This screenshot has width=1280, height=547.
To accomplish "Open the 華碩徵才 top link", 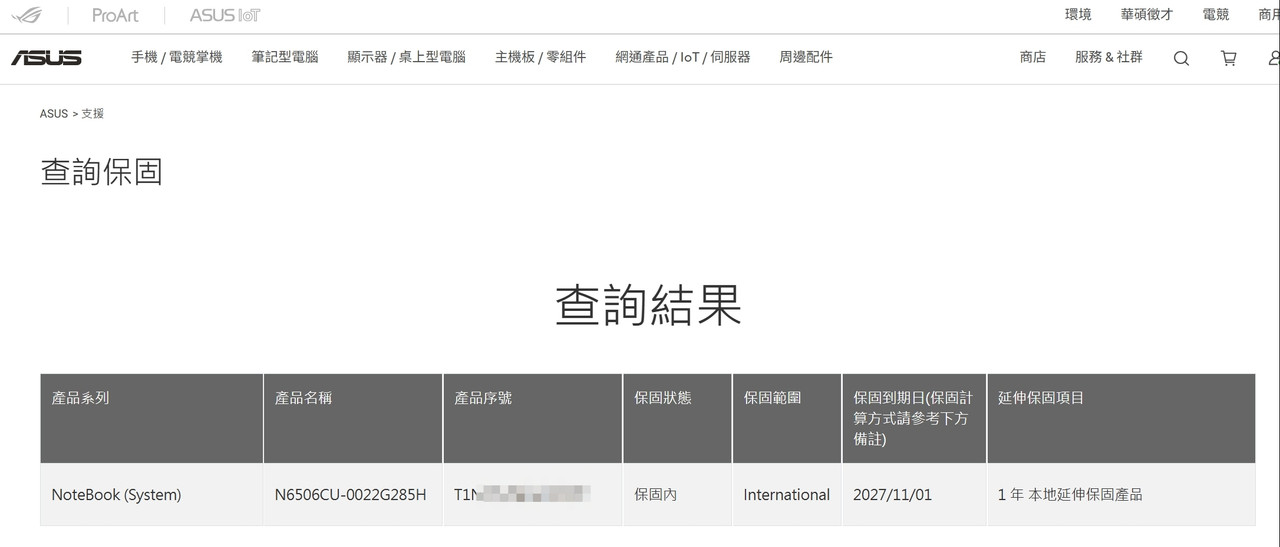I will [x=1147, y=15].
